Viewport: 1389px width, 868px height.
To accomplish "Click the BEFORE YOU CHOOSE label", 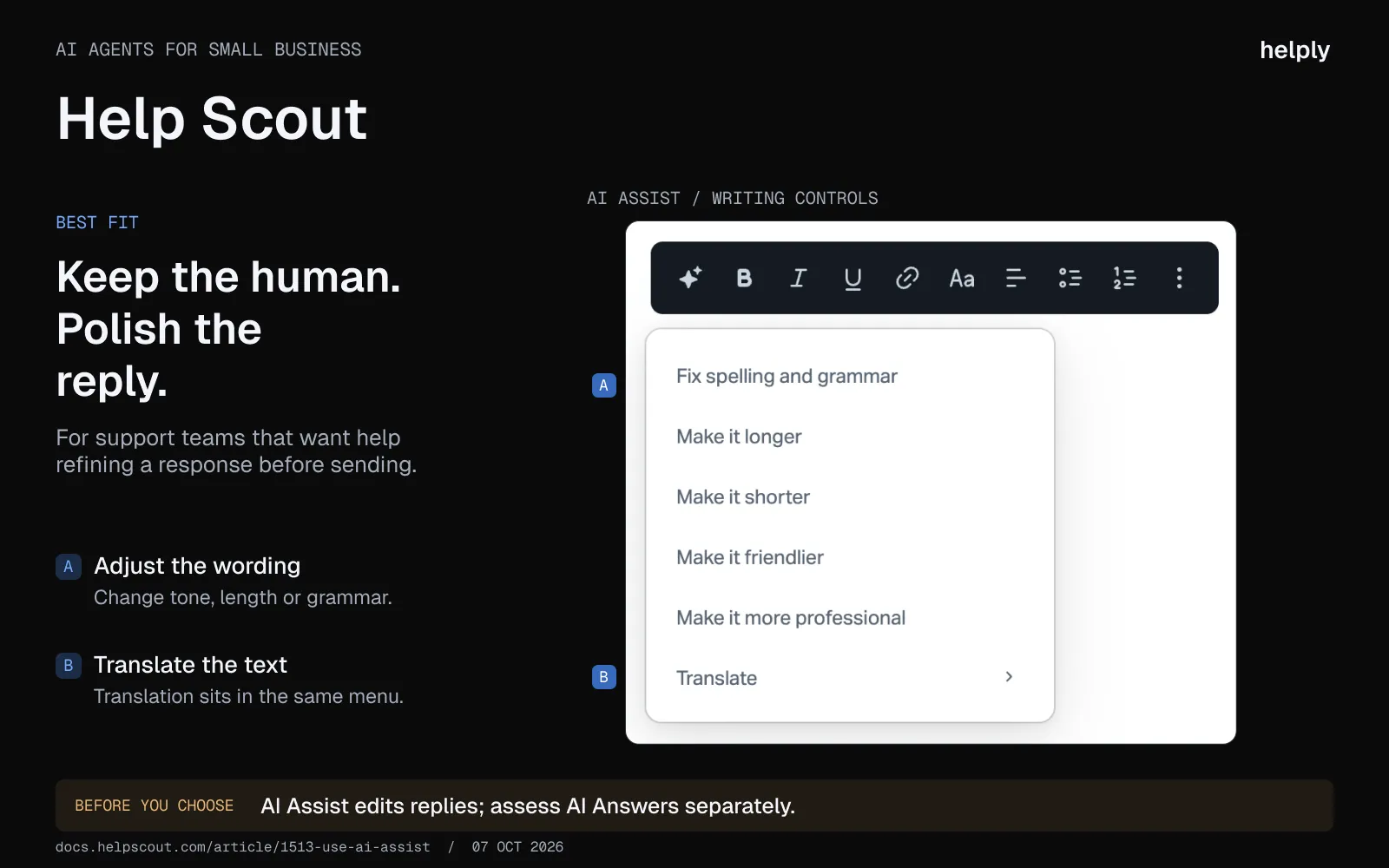I will click(x=155, y=806).
